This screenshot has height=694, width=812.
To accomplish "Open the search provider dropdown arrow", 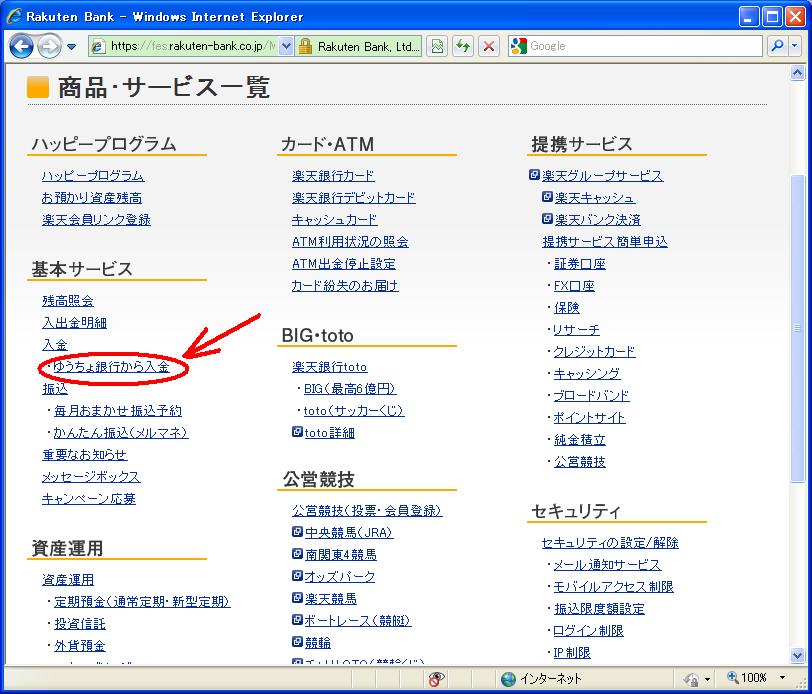I will point(795,46).
